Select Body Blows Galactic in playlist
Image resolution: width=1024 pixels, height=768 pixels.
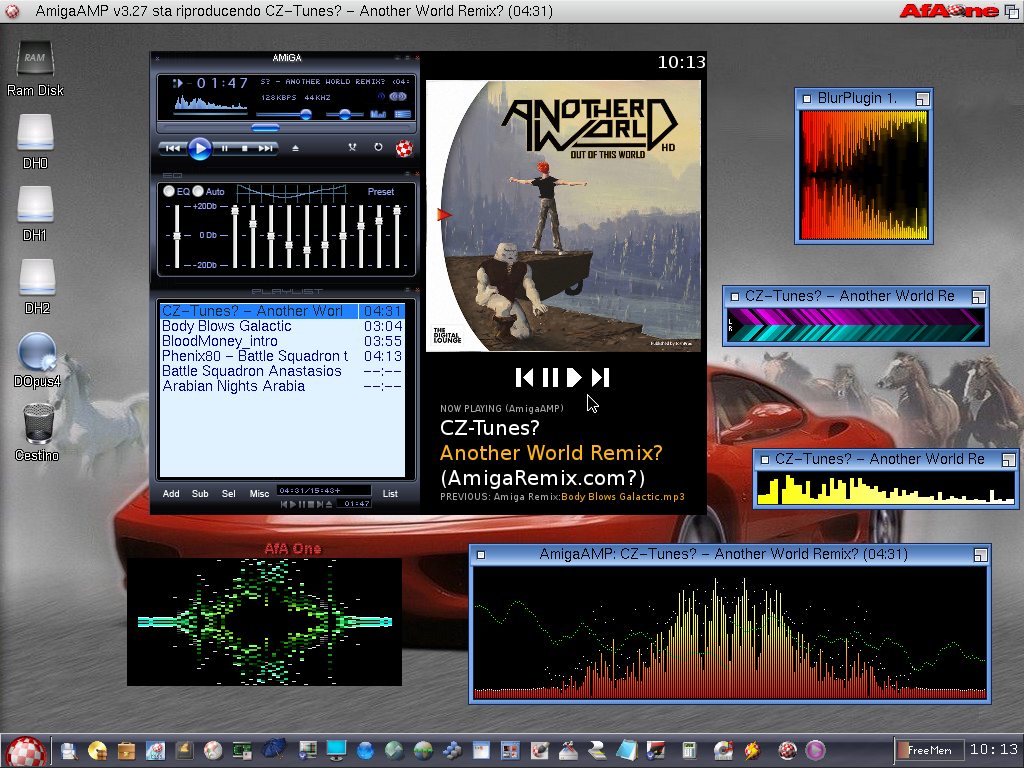click(x=227, y=326)
